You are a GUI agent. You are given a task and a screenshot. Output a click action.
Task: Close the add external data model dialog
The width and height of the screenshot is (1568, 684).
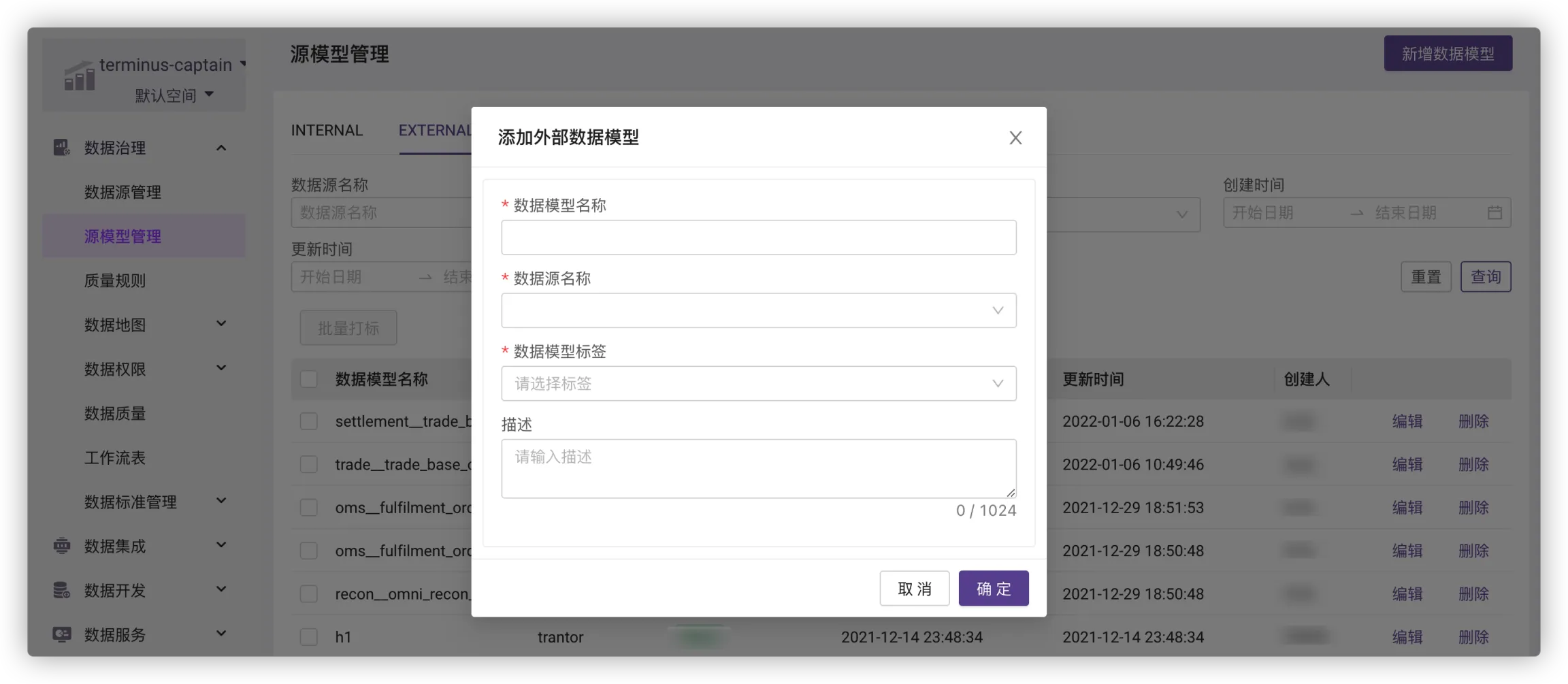1015,138
